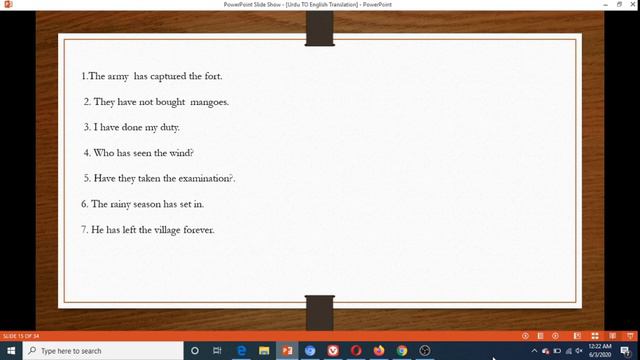Viewport: 640px width, 360px height.
Task: Open OBS Studio from the taskbar
Action: click(425, 351)
